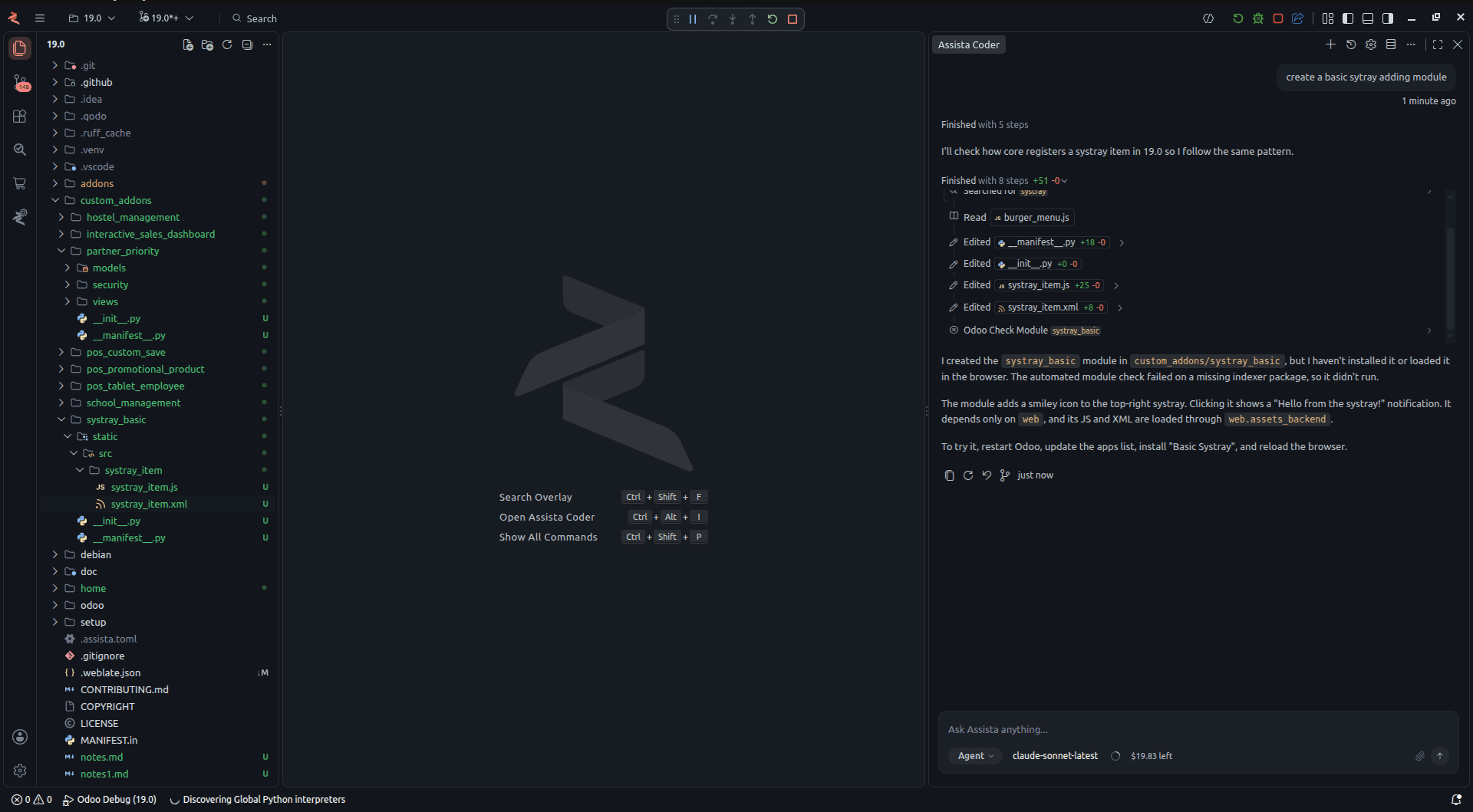Pause the debugger in debug toolbar
Image resolution: width=1473 pixels, height=812 pixels.
pyautogui.click(x=693, y=19)
